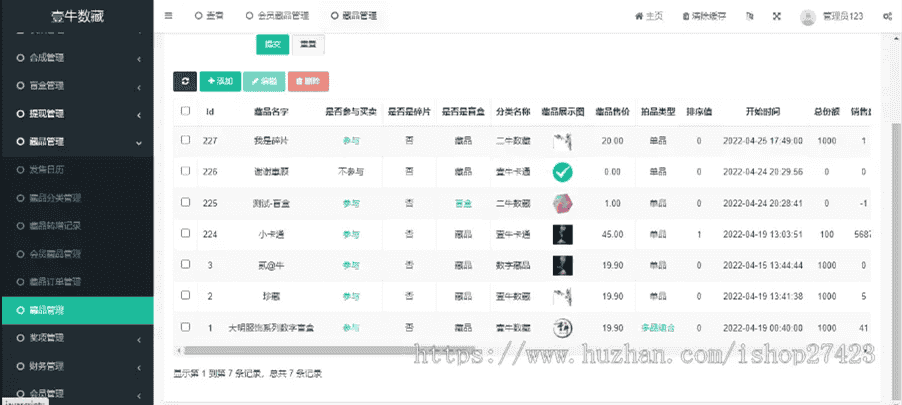Click the dark refresh icon button
Viewport: 902px width, 405px height.
[x=184, y=81]
